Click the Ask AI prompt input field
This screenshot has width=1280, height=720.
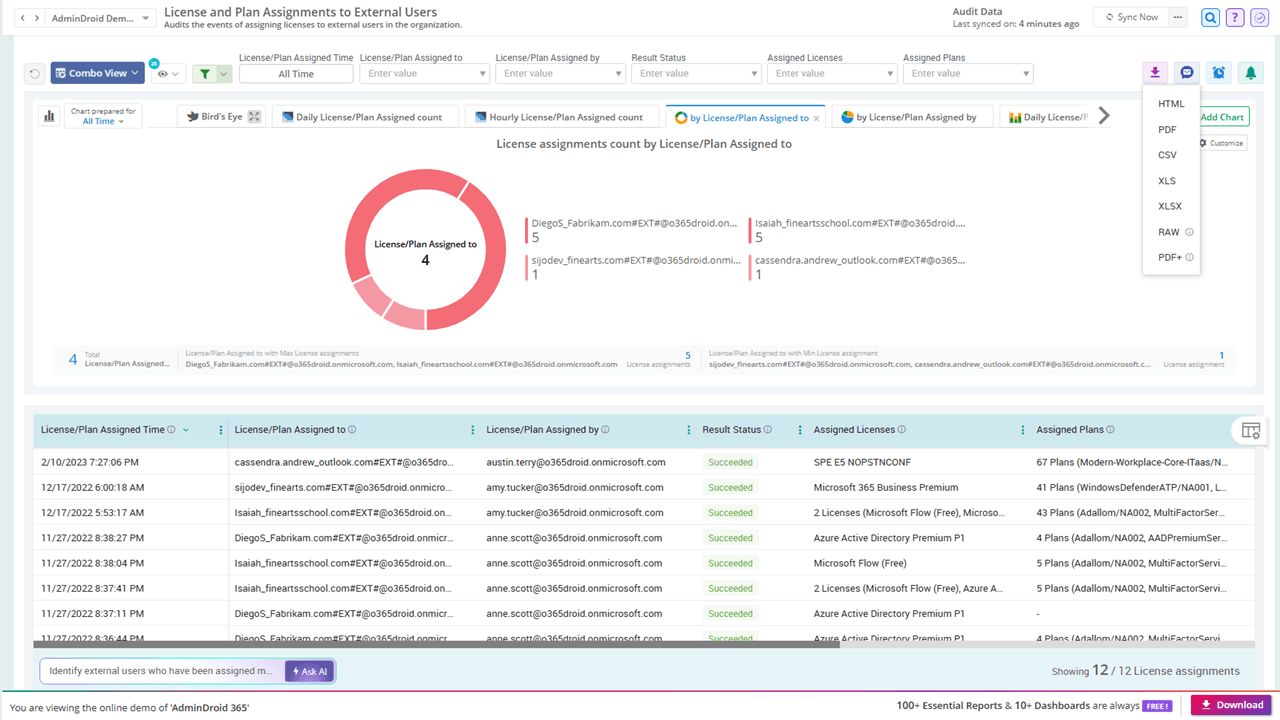162,671
